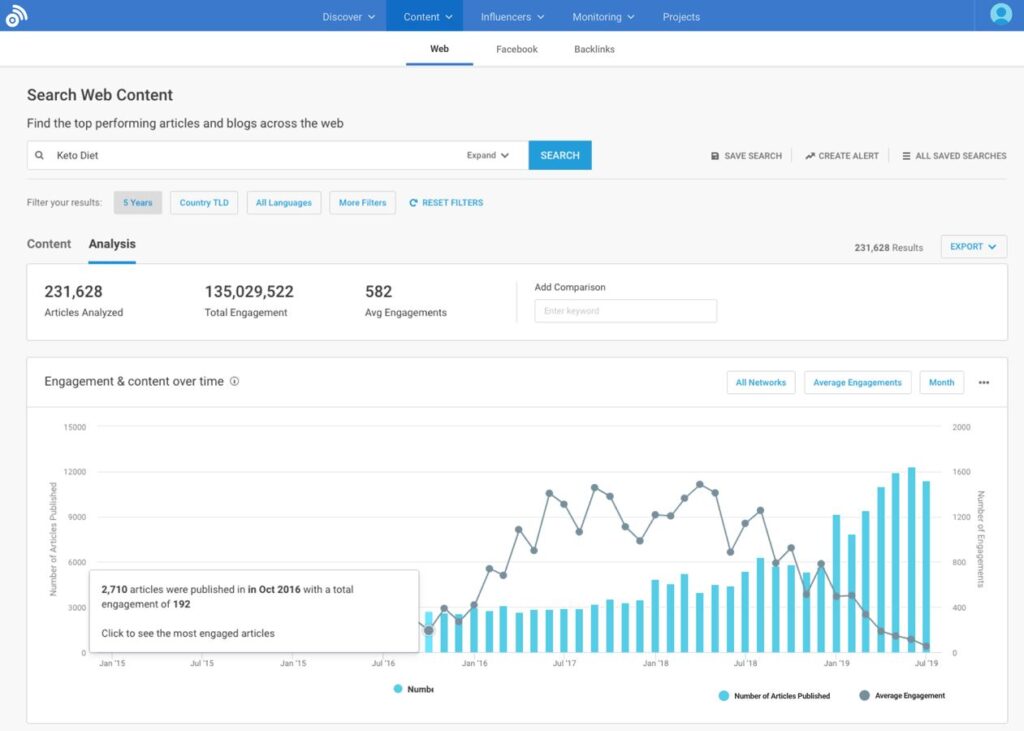Toggle the 5 Years filter pill

pos(137,202)
